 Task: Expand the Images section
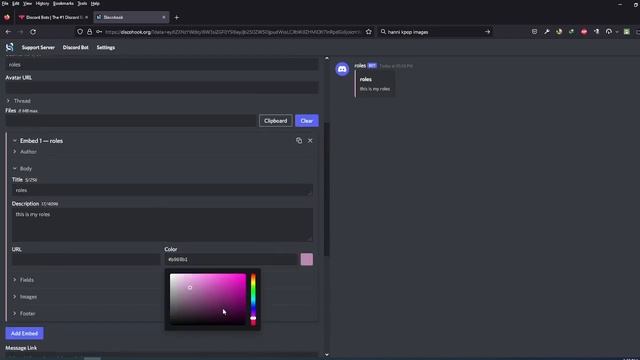(24, 297)
